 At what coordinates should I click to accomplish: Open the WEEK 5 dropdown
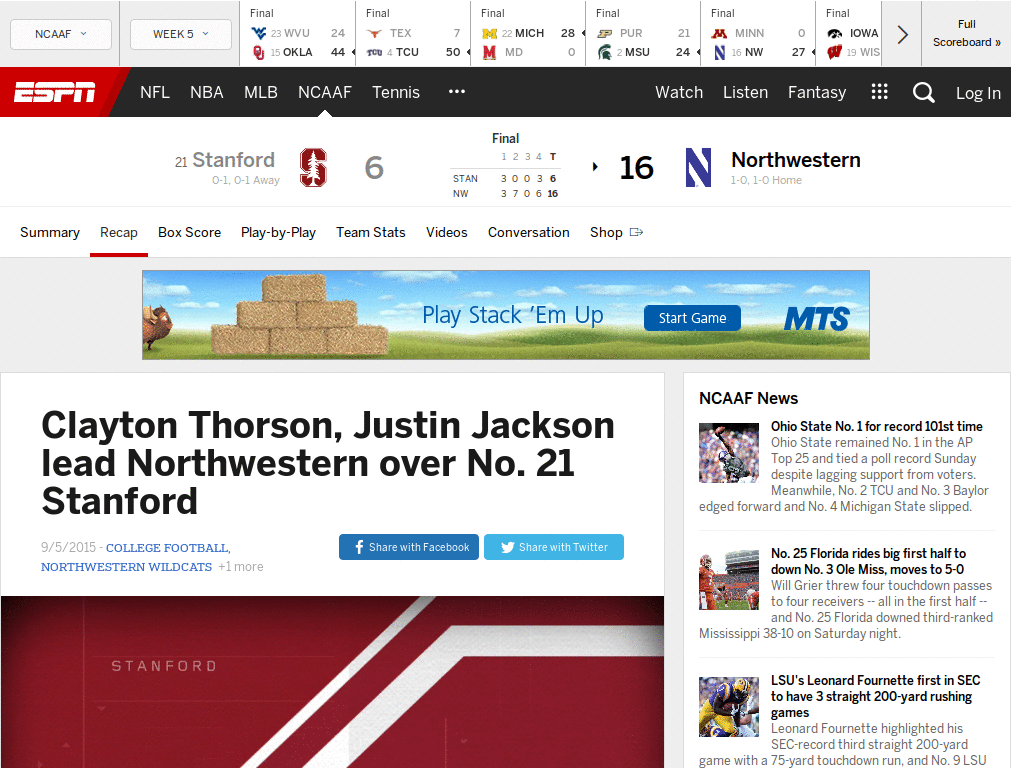pos(180,33)
